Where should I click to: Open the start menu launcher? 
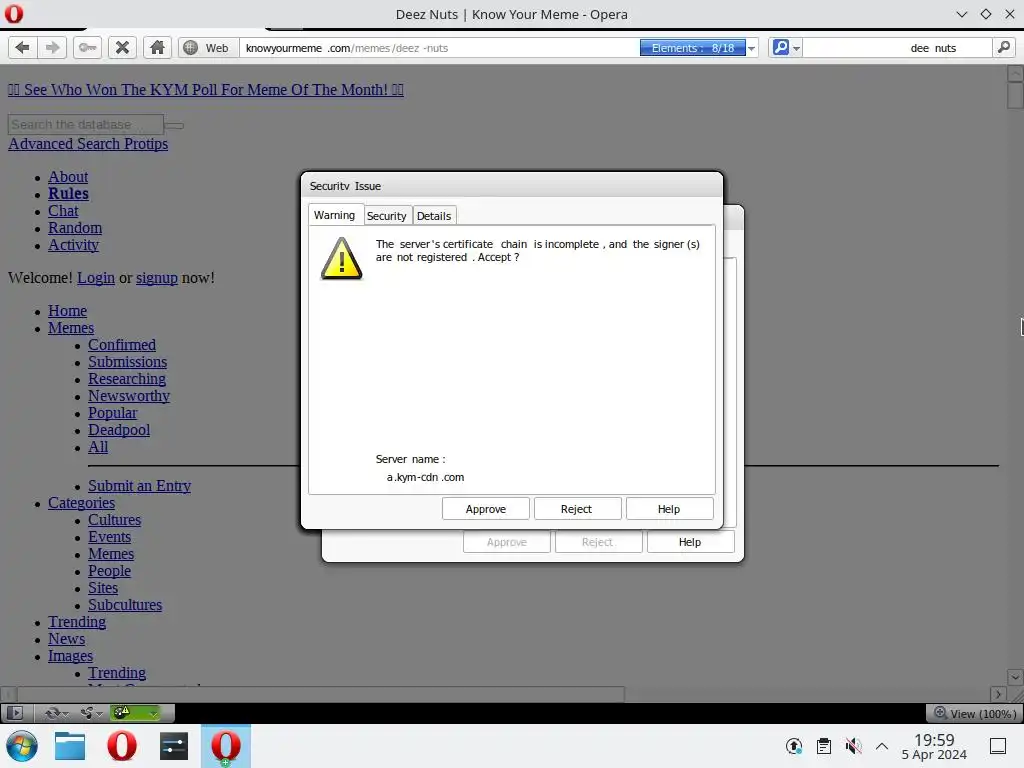[x=22, y=746]
